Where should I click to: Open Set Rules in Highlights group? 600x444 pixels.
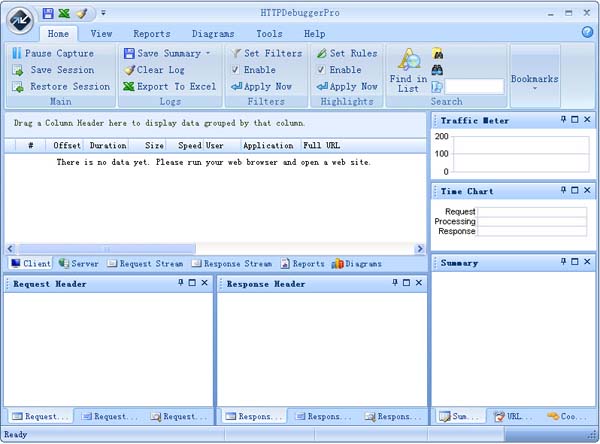(x=346, y=53)
